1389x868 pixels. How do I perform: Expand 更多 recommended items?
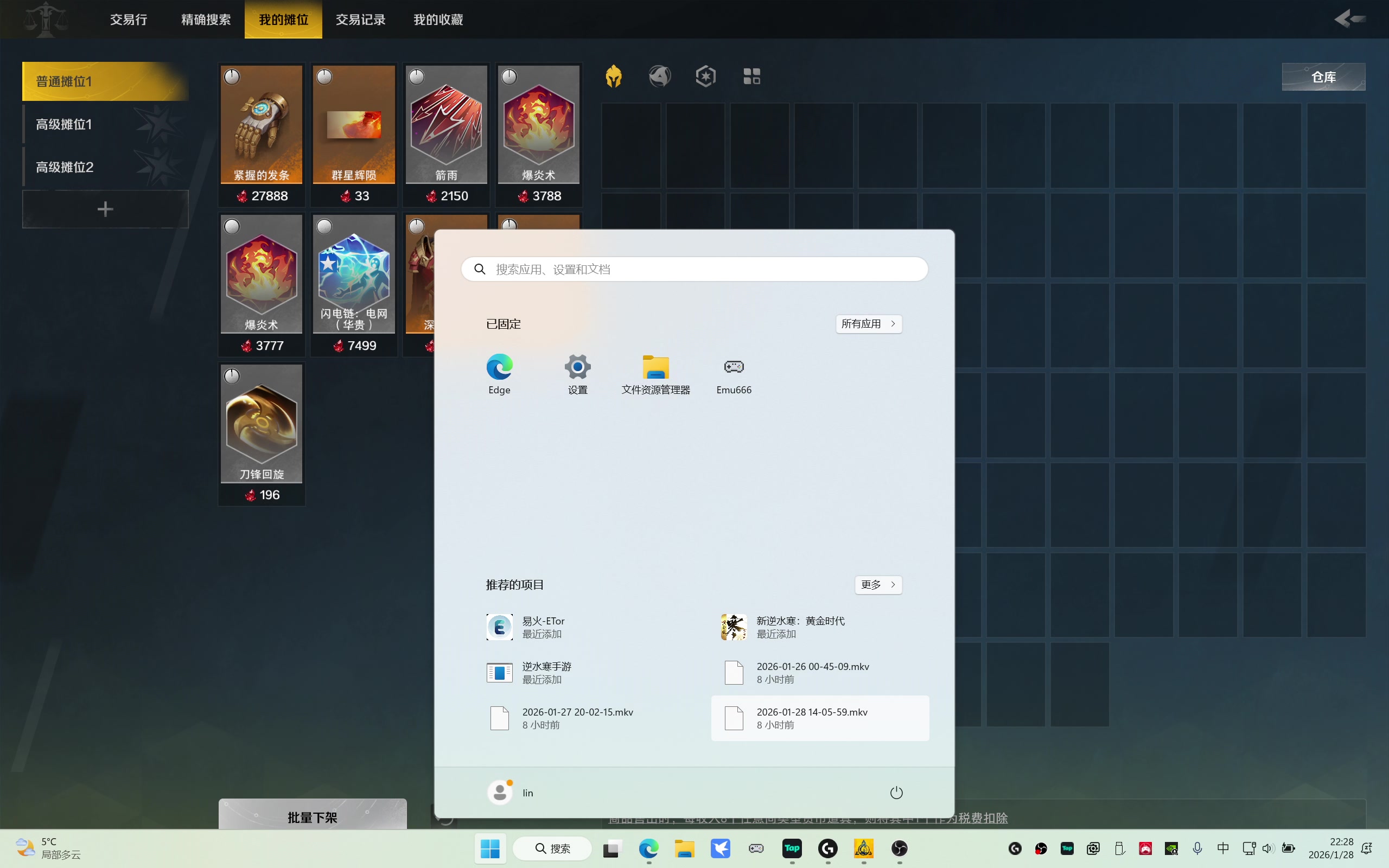click(877, 584)
